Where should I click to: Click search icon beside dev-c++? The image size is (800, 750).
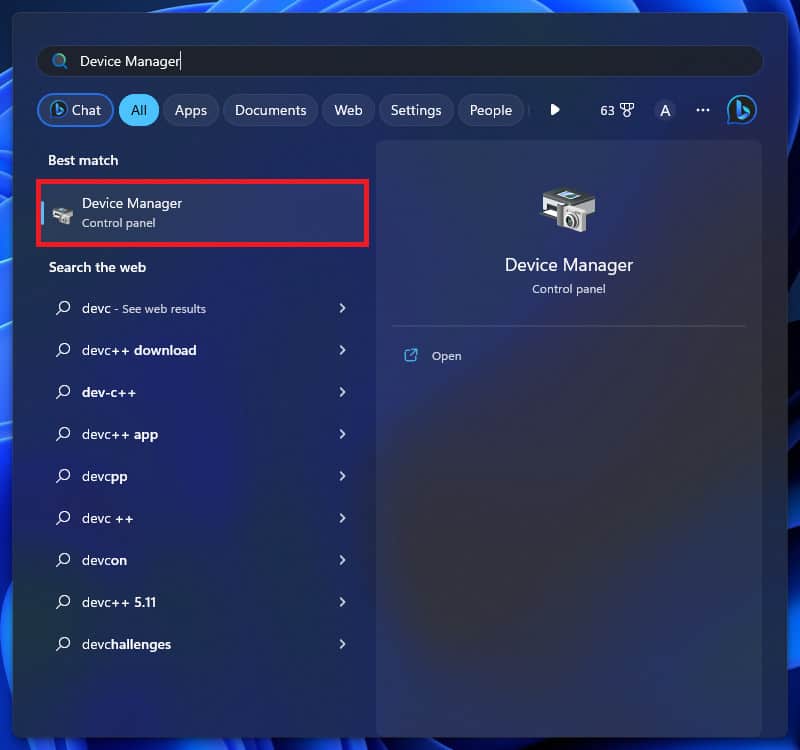pos(63,392)
